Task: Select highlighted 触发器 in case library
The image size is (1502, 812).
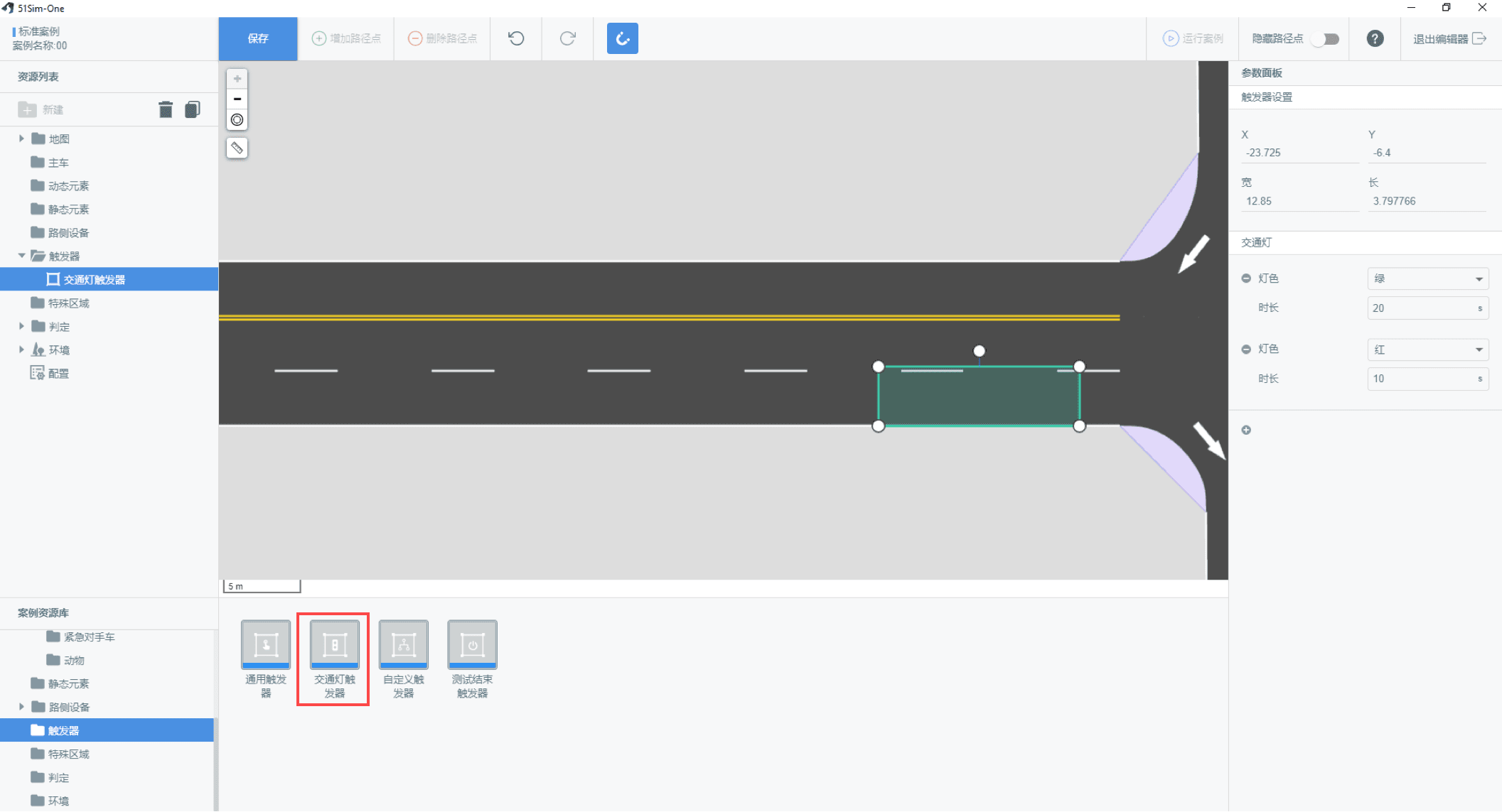Action: click(107, 730)
